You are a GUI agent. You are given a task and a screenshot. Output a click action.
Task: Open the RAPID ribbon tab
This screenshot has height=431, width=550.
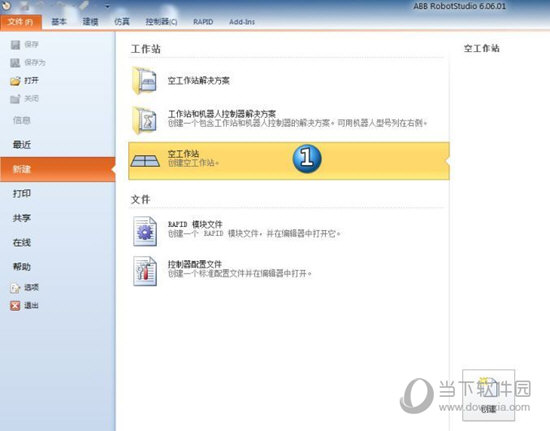tap(203, 22)
